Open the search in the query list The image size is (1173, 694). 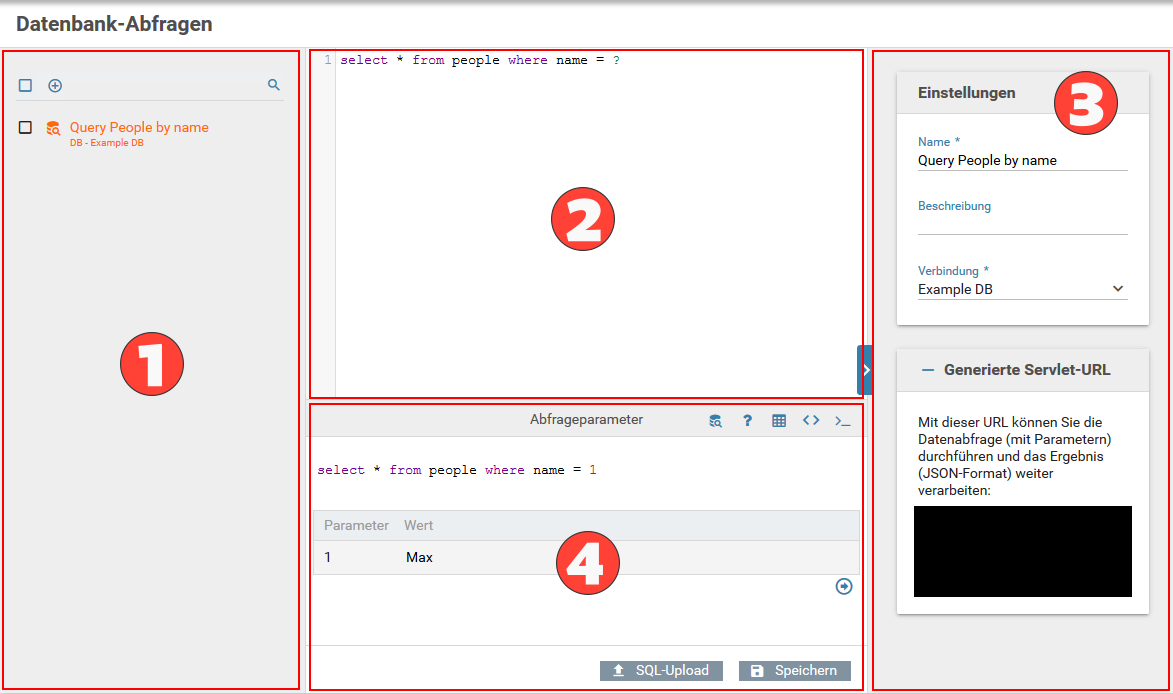pos(274,86)
